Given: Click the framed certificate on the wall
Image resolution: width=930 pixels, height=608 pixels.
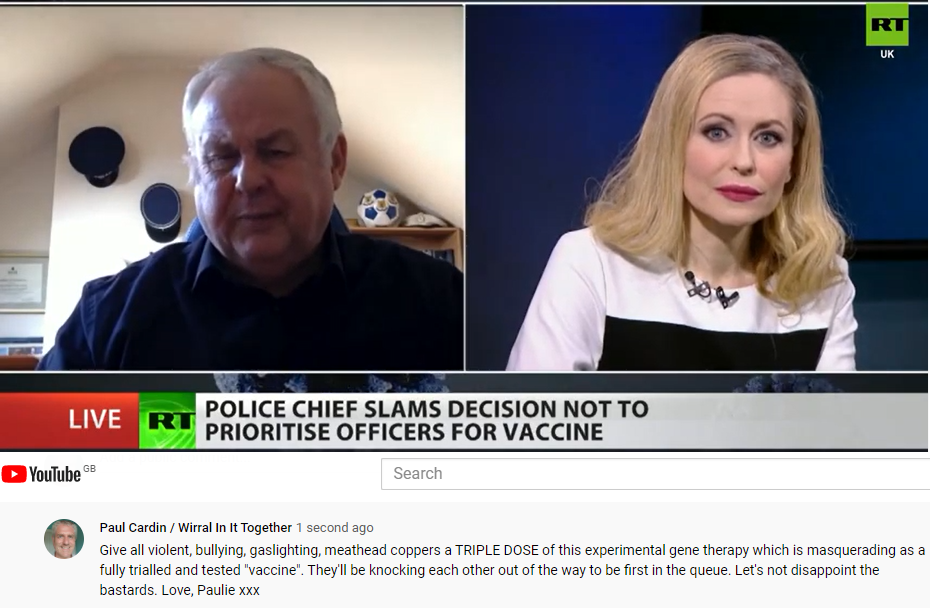Looking at the screenshot, I should click(23, 284).
